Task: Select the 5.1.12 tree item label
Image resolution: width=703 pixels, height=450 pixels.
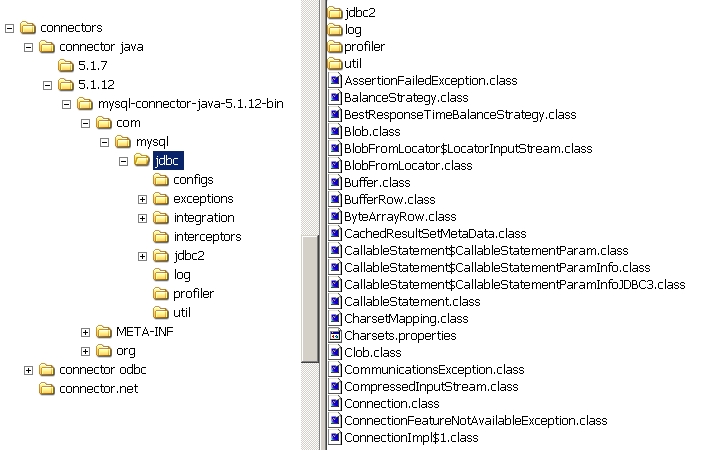Action: click(96, 85)
